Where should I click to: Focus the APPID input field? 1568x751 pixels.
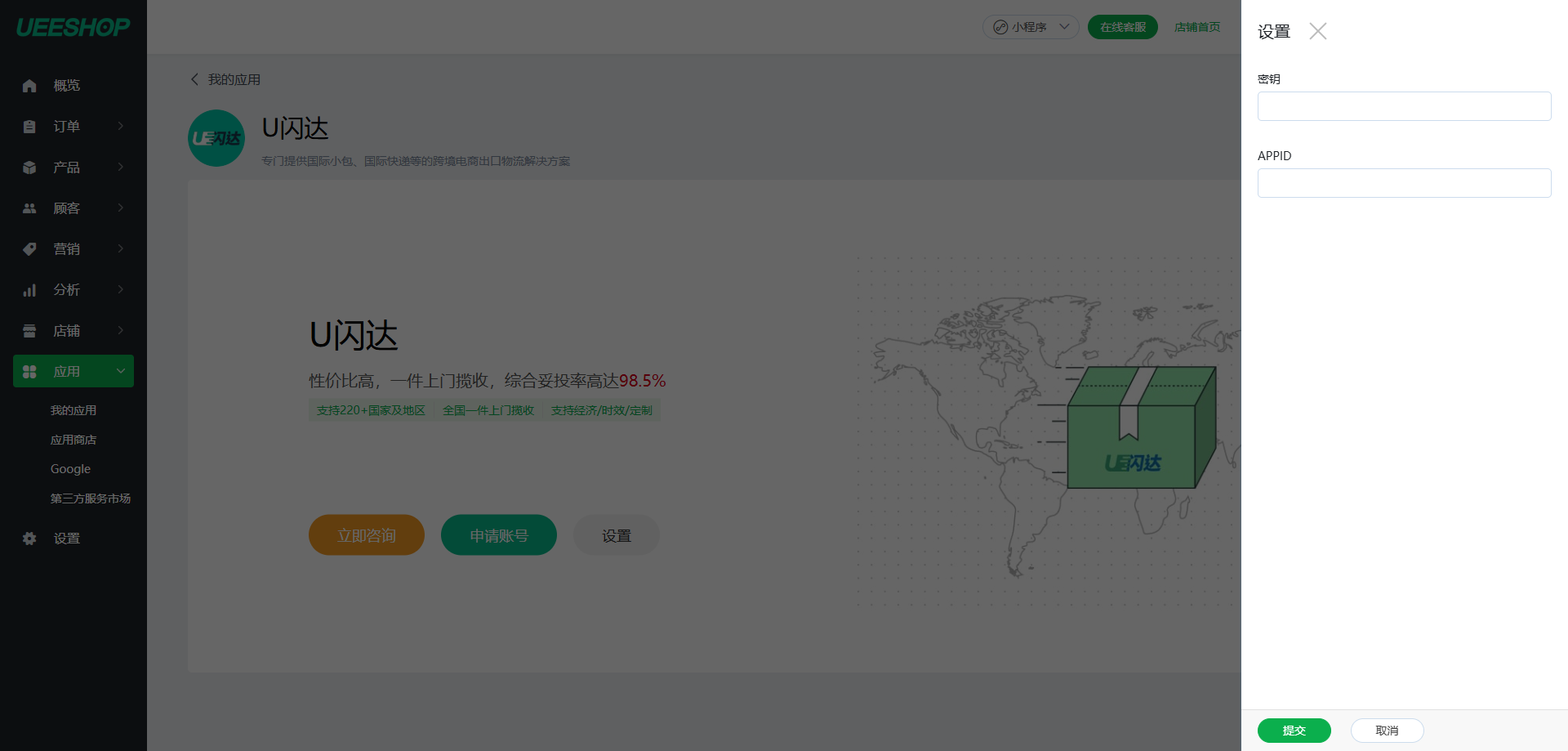click(x=1405, y=183)
